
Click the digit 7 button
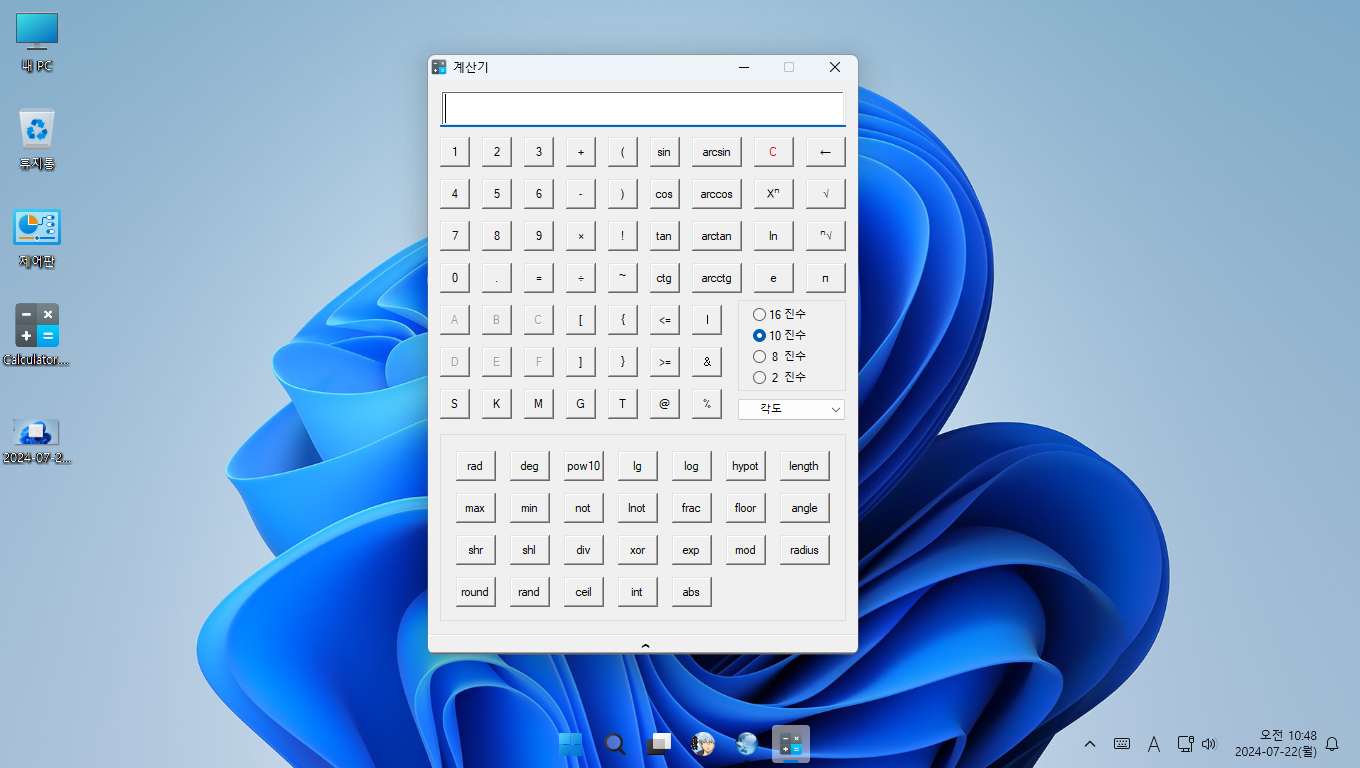tap(454, 236)
